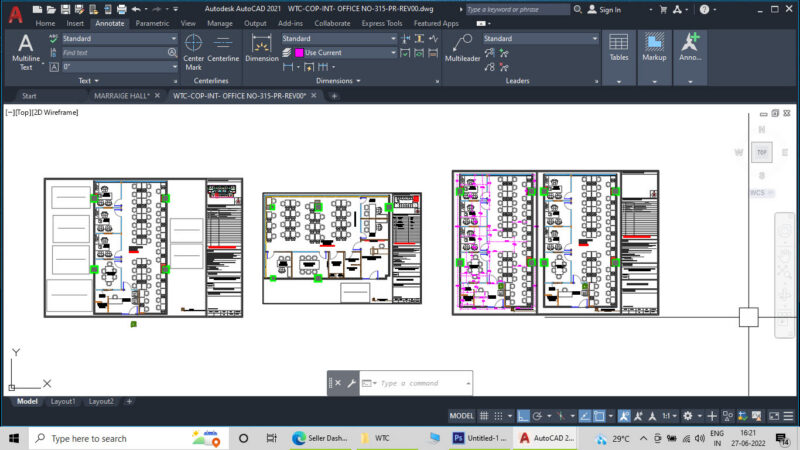800x450 pixels.
Task: Click the Workspace Switching gear icon
Action: click(688, 416)
